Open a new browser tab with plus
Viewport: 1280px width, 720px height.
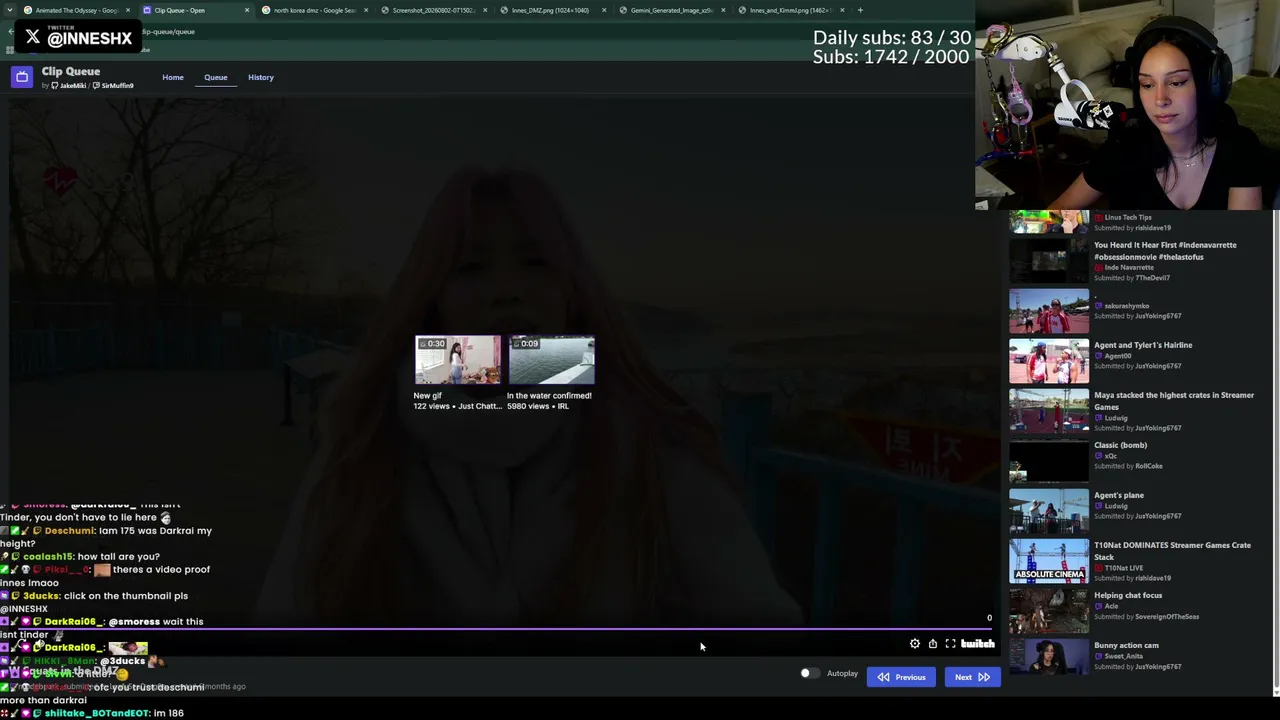click(x=860, y=10)
